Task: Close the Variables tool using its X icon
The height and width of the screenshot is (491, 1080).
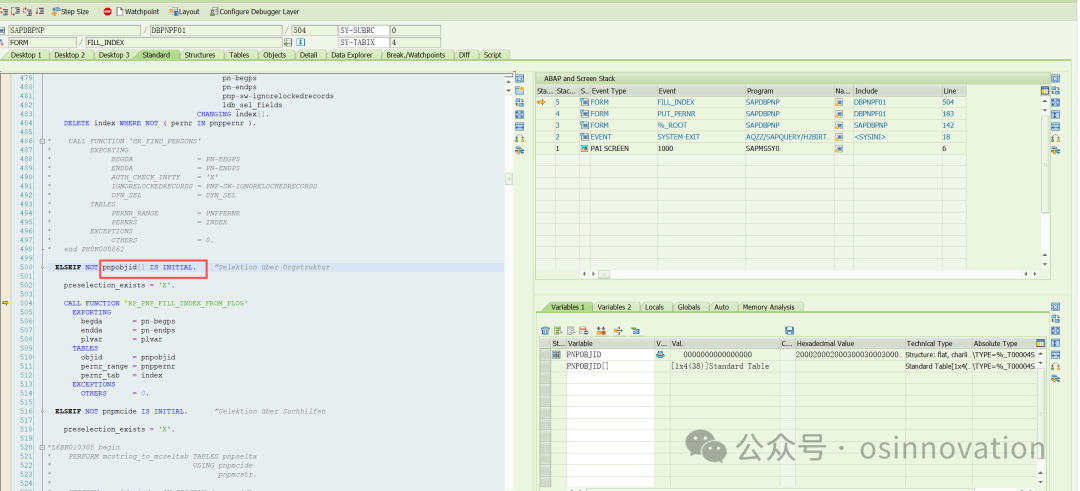Action: click(x=1055, y=306)
